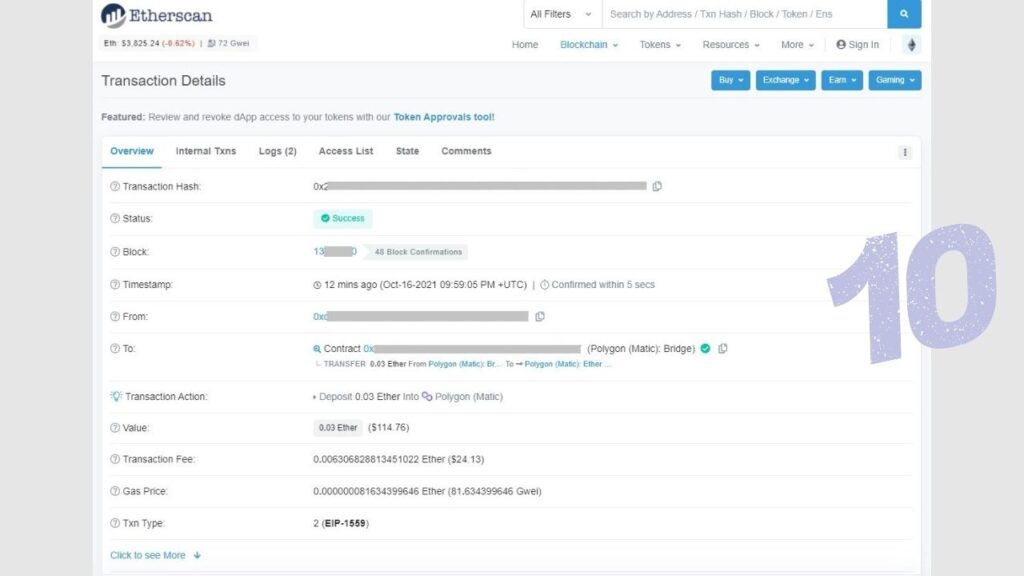
Task: Click the From address link
Action: 421,317
